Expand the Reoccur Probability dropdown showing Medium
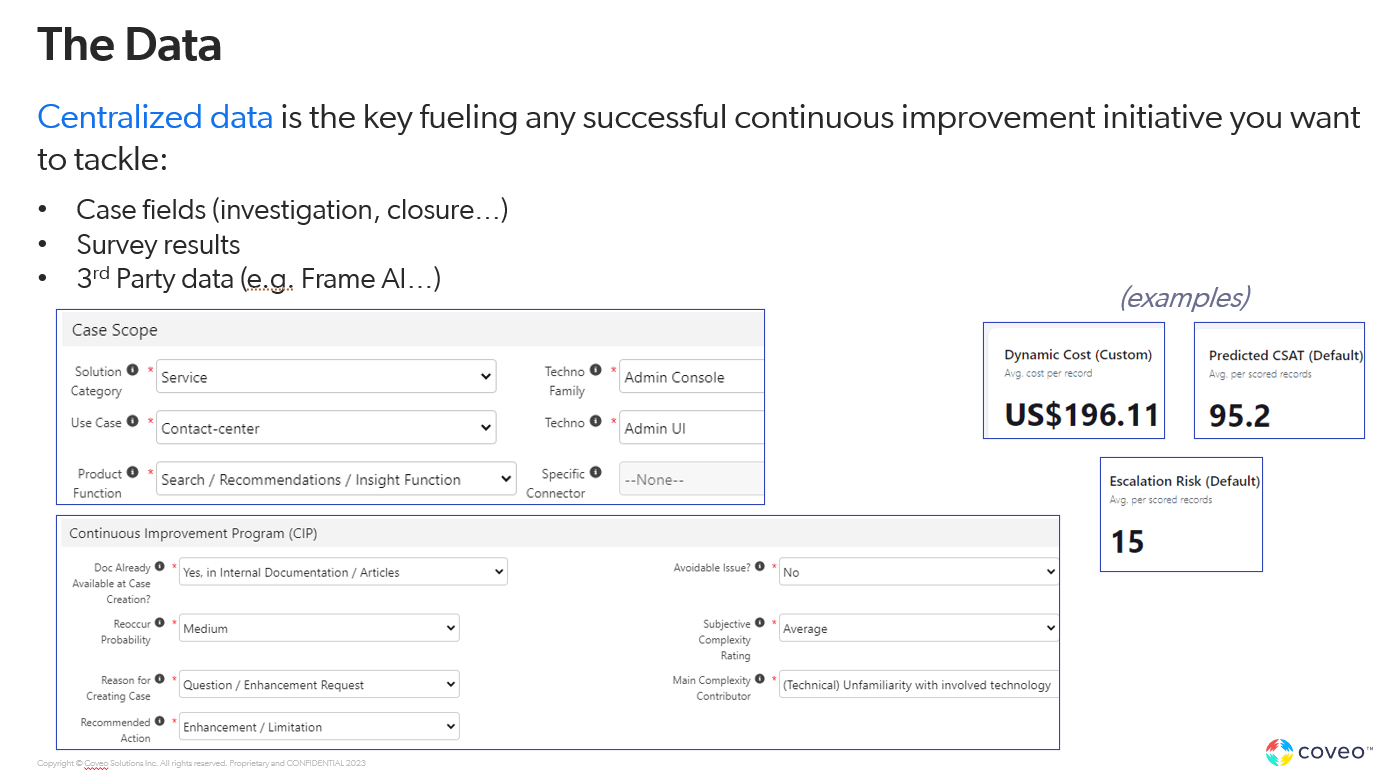 319,629
